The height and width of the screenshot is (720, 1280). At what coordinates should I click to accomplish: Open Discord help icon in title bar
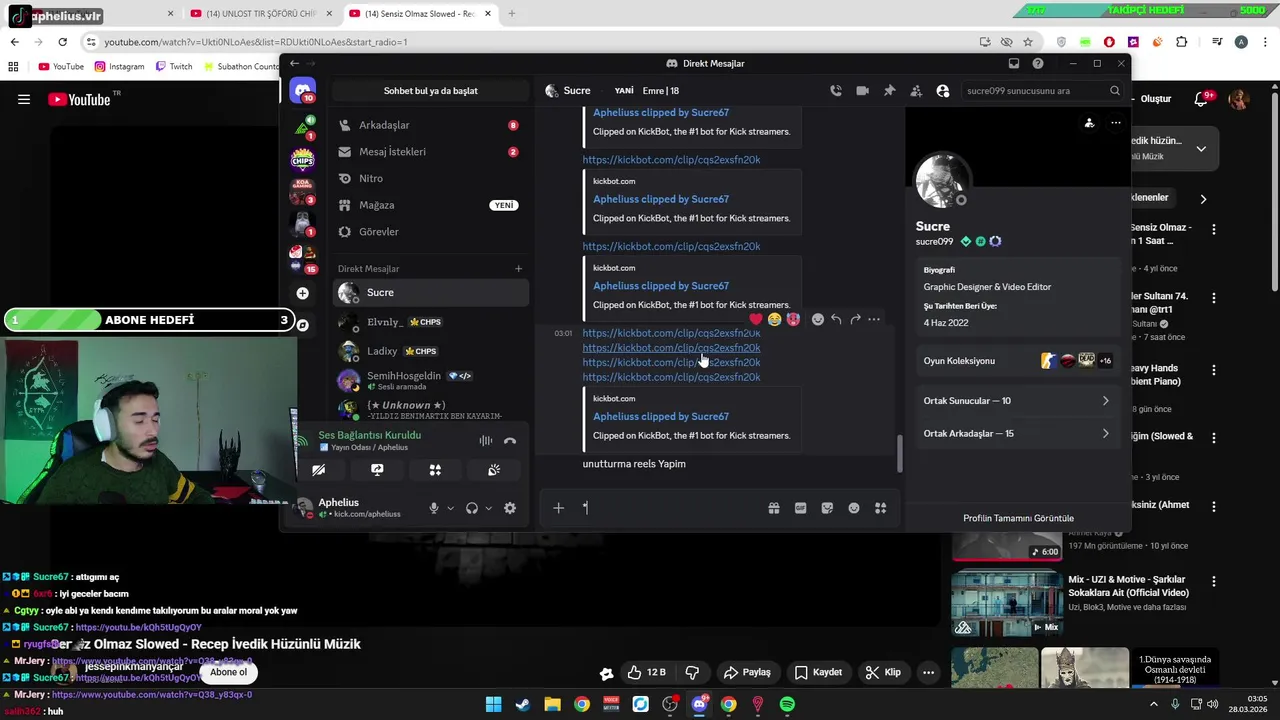[x=1038, y=63]
